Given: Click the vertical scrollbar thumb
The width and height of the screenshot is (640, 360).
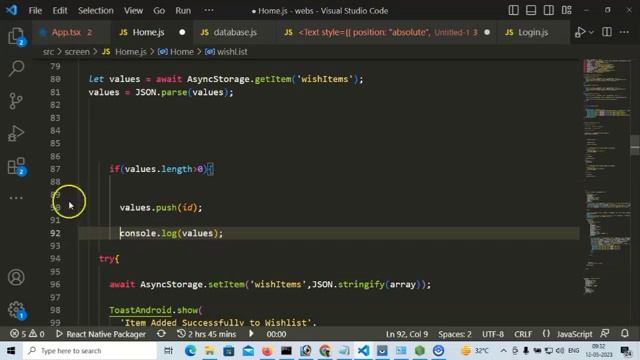Looking at the screenshot, I should tap(635, 145).
